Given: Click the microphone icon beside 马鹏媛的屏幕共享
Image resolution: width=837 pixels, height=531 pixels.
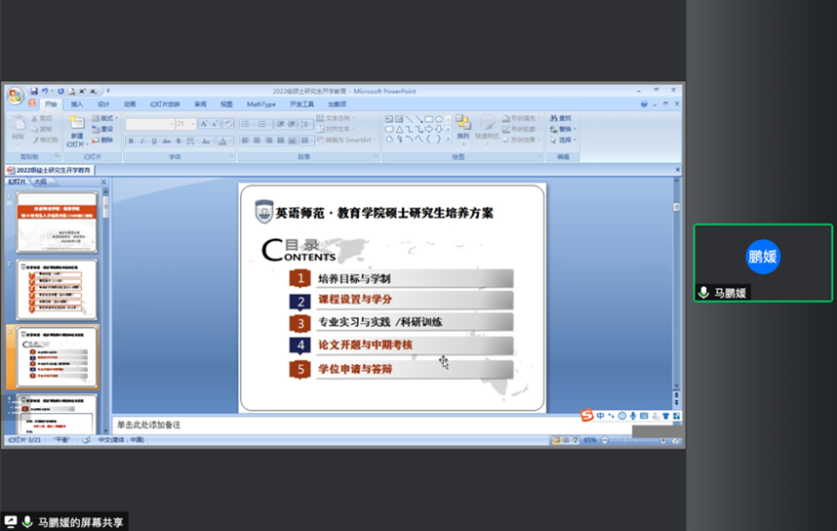Looking at the screenshot, I should pyautogui.click(x=27, y=522).
